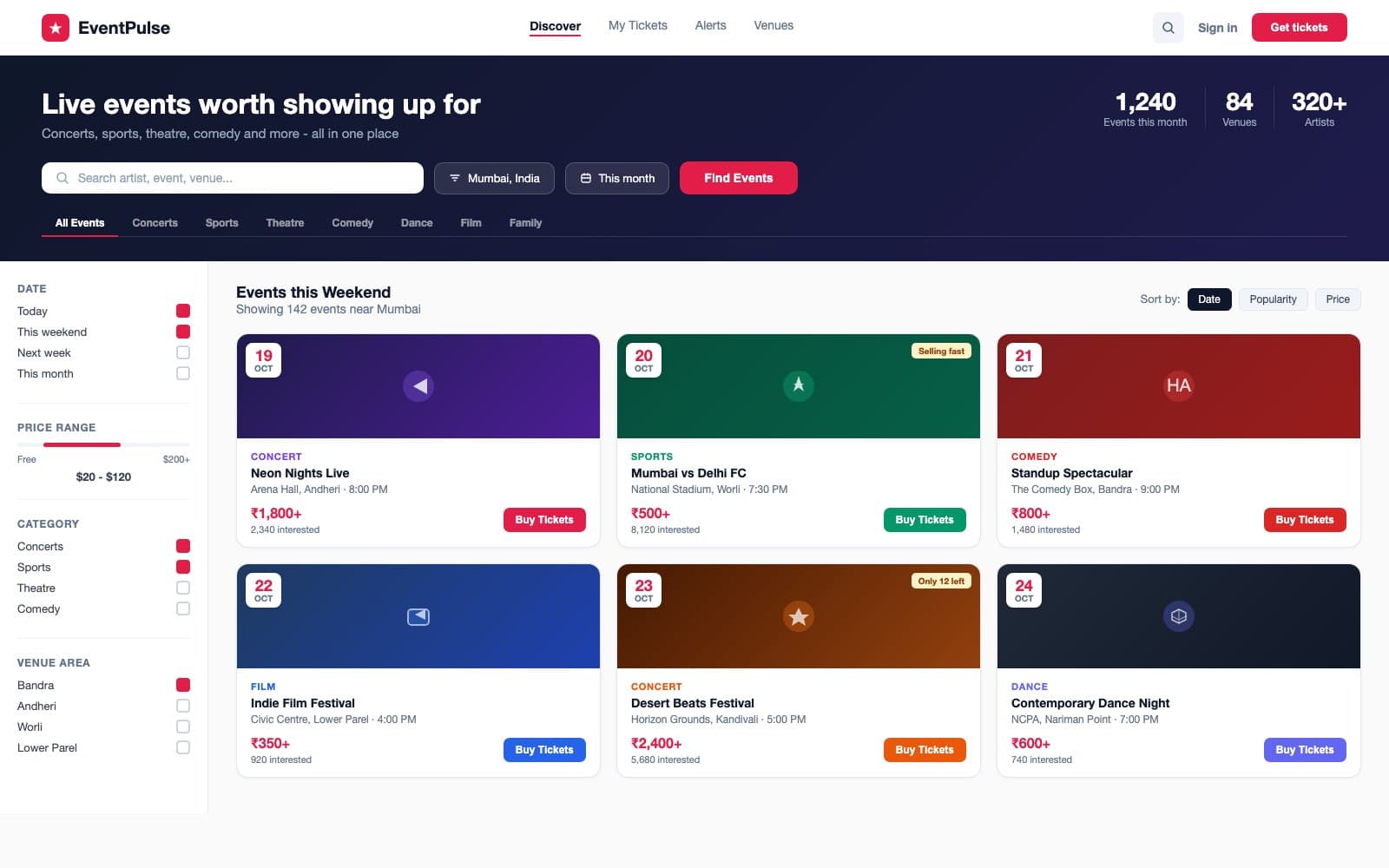The height and width of the screenshot is (868, 1389).
Task: Switch to the Dance tab
Action: [417, 223]
